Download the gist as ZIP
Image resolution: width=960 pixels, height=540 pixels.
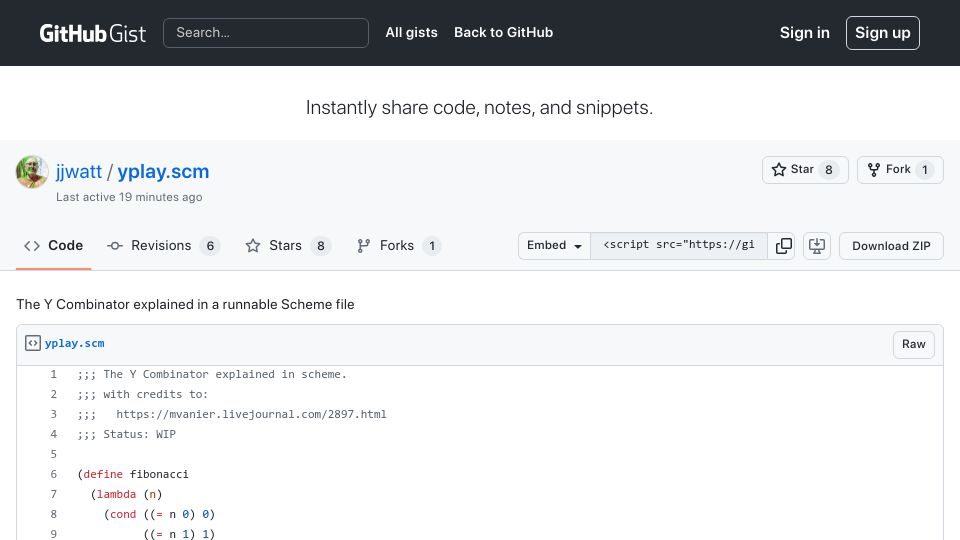point(891,246)
